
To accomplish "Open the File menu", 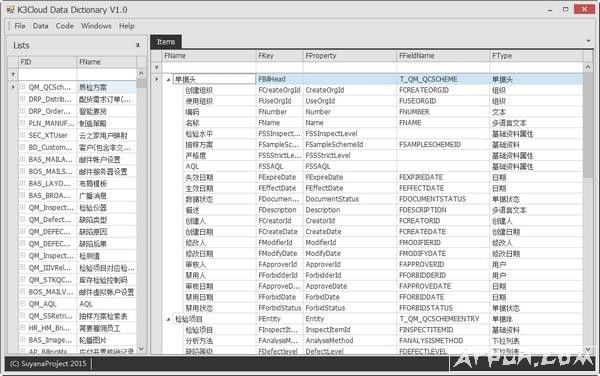I will pyautogui.click(x=20, y=26).
